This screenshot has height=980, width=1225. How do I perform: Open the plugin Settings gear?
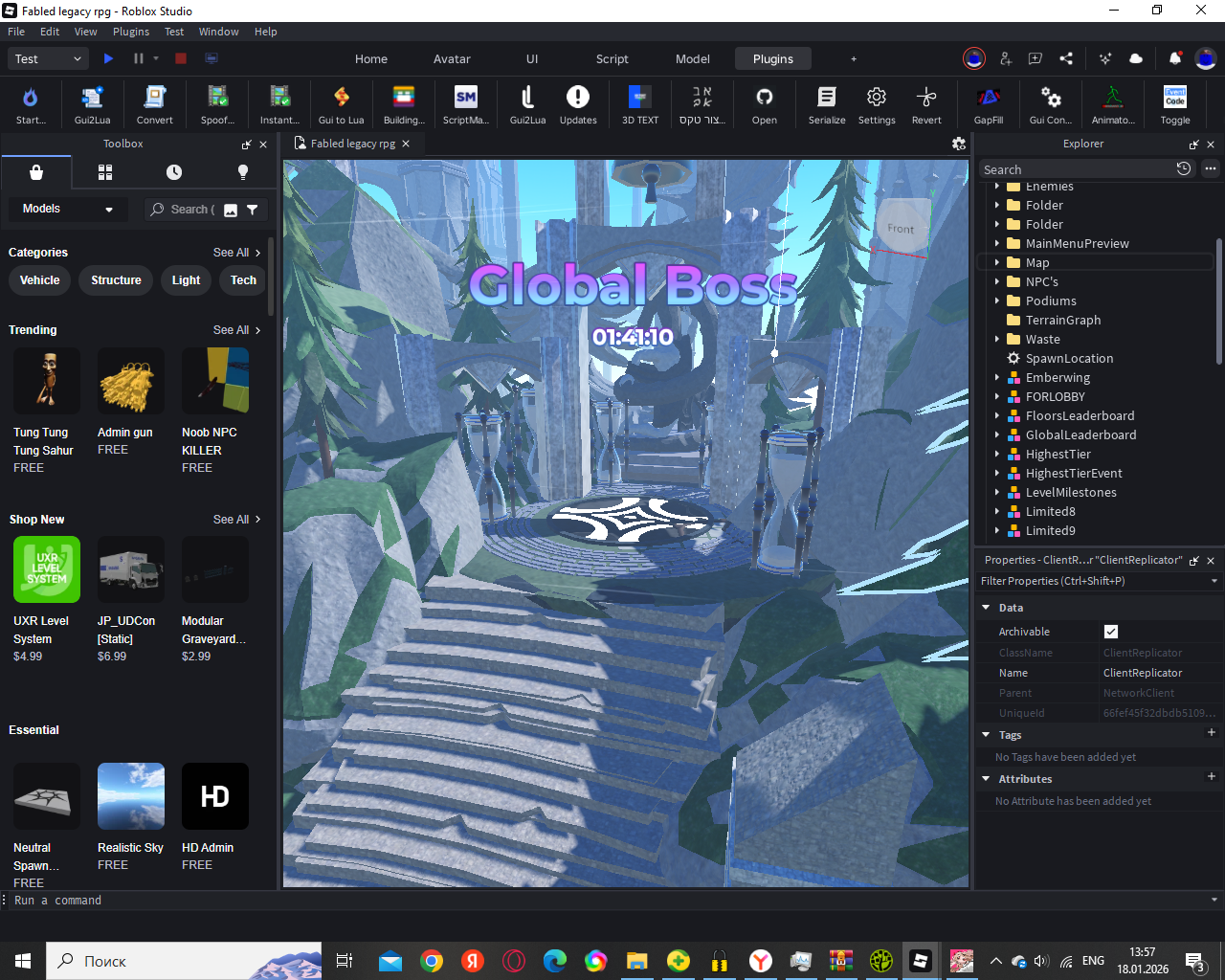tap(877, 104)
